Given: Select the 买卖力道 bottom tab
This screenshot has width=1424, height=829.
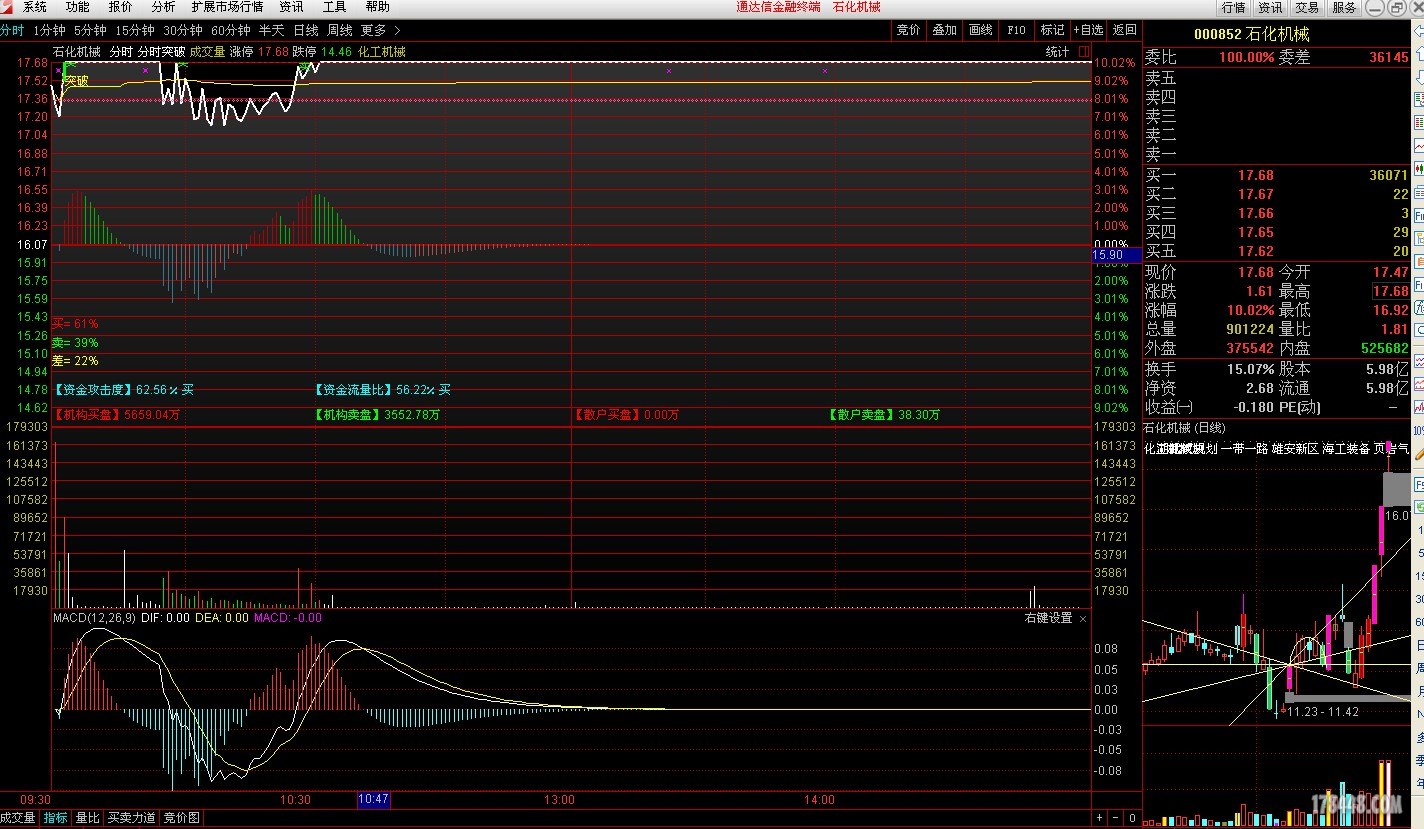Looking at the screenshot, I should pos(132,818).
